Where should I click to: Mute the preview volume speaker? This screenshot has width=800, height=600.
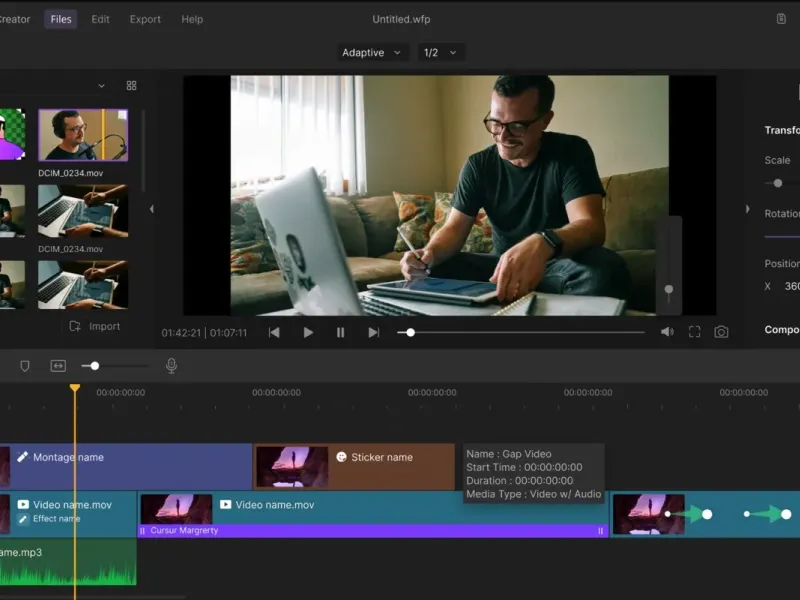tap(667, 333)
